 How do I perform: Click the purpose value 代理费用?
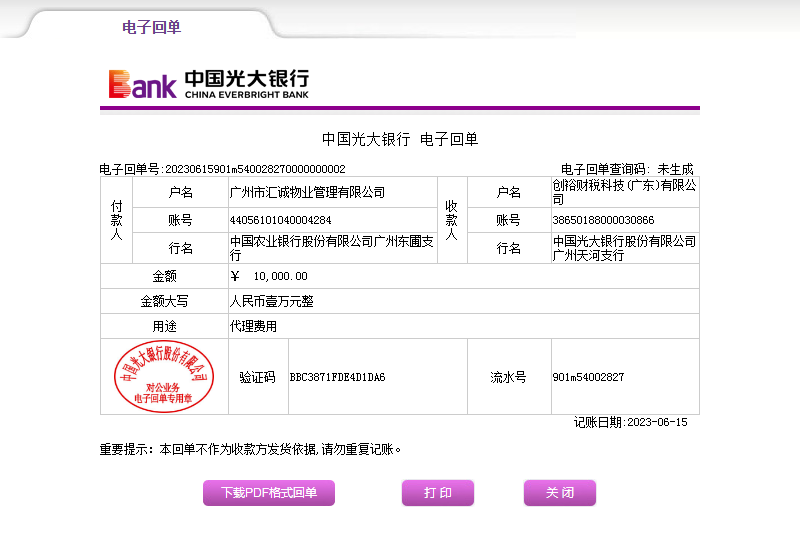(x=253, y=326)
